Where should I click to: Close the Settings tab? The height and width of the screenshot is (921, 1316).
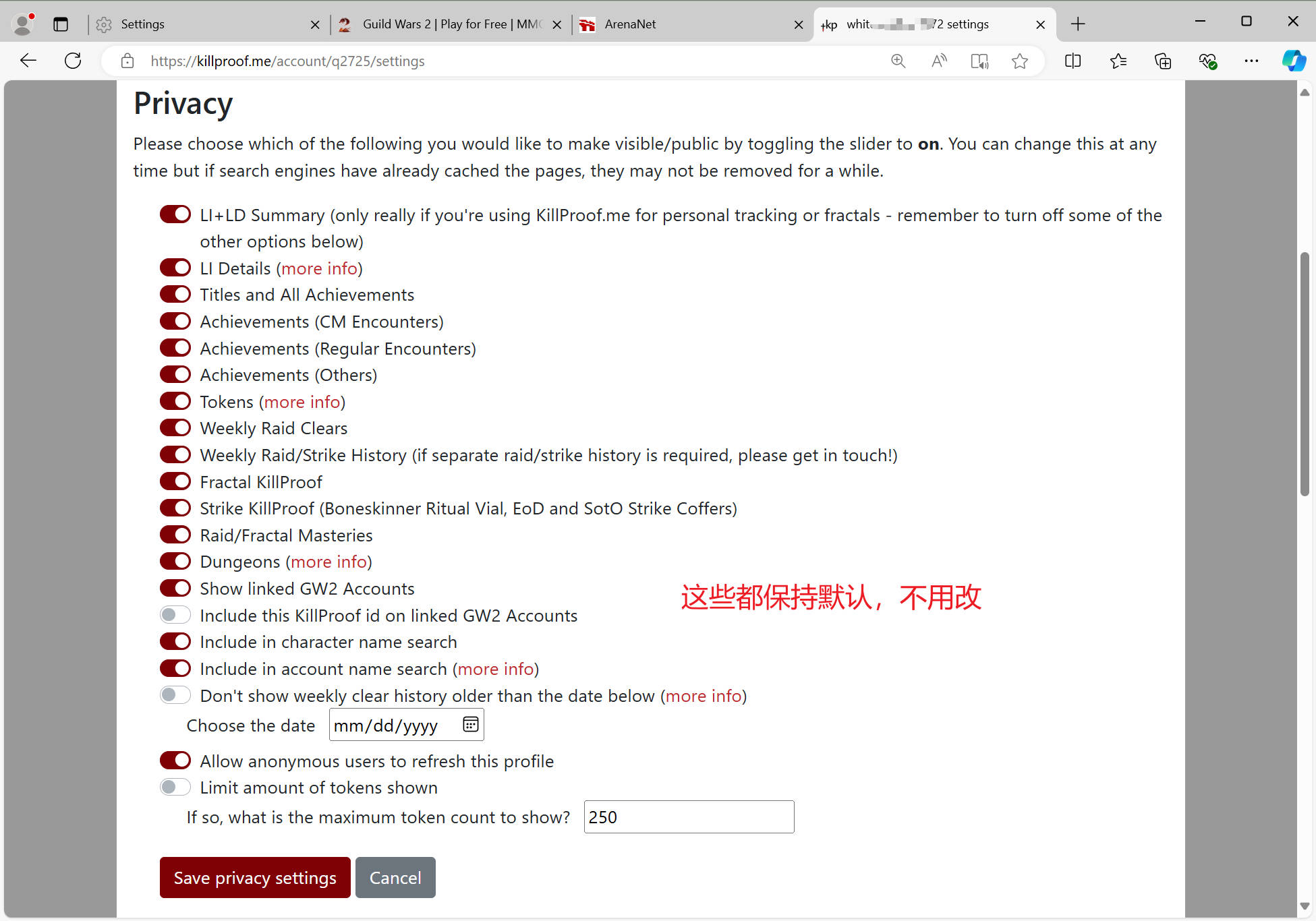(315, 24)
